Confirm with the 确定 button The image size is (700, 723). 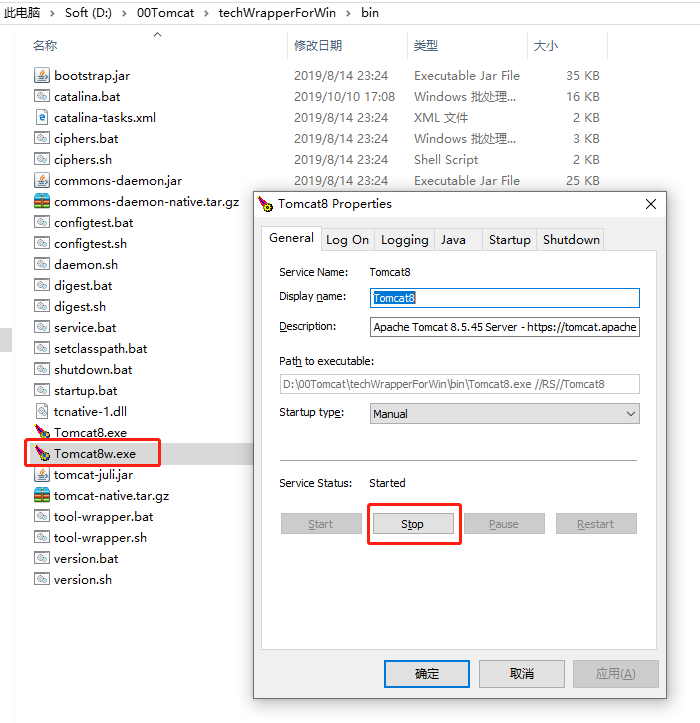(x=427, y=674)
